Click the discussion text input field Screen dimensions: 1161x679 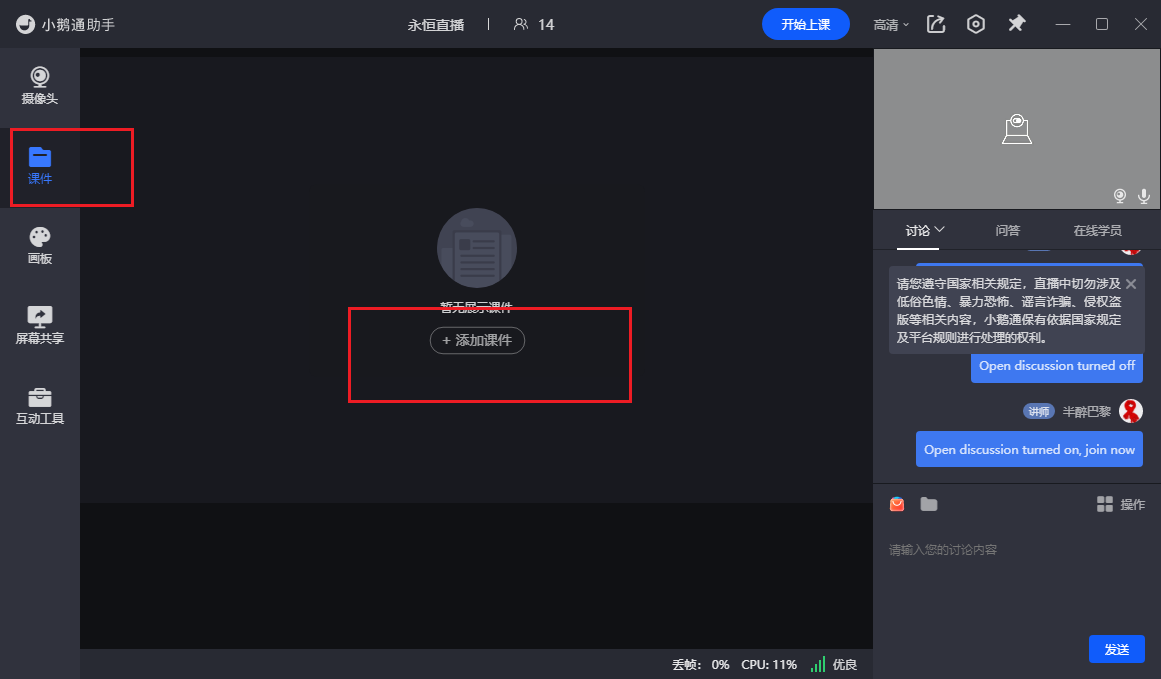[x=1015, y=580]
